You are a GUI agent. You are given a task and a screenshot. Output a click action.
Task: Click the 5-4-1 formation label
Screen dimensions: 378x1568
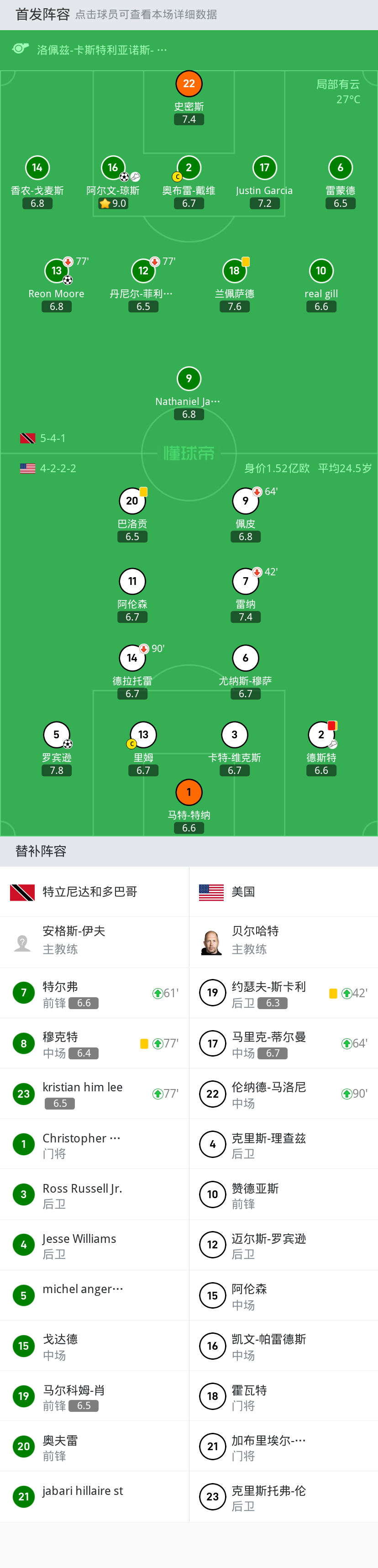pyautogui.click(x=53, y=438)
